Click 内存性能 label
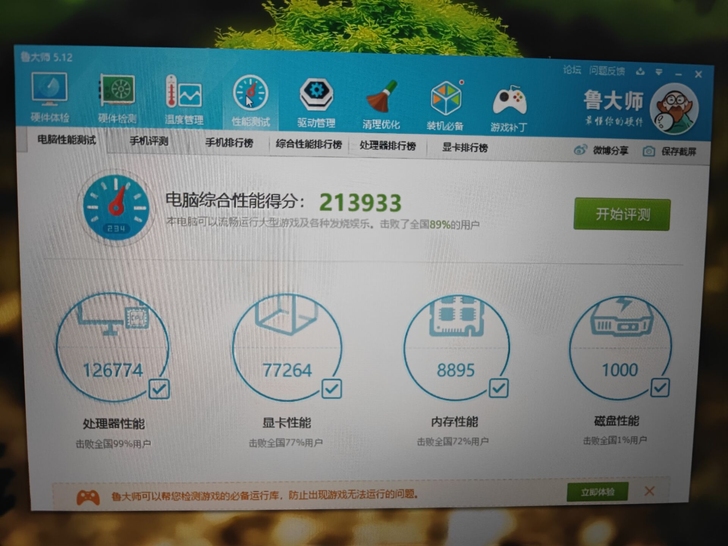The width and height of the screenshot is (728, 546). [454, 422]
